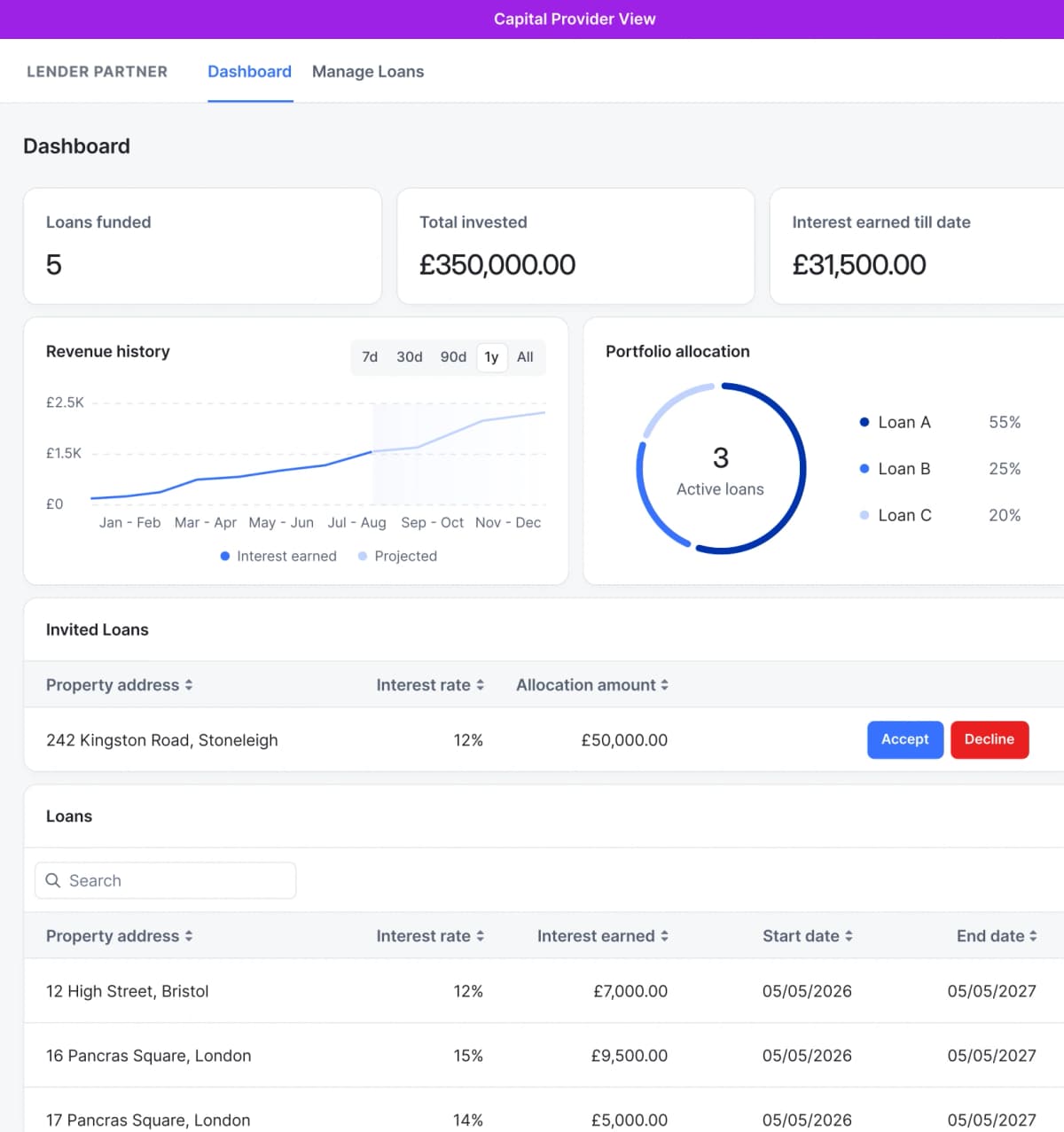Viewport: 1064px width, 1132px height.
Task: Click the Loan A legend color dot
Action: (864, 423)
